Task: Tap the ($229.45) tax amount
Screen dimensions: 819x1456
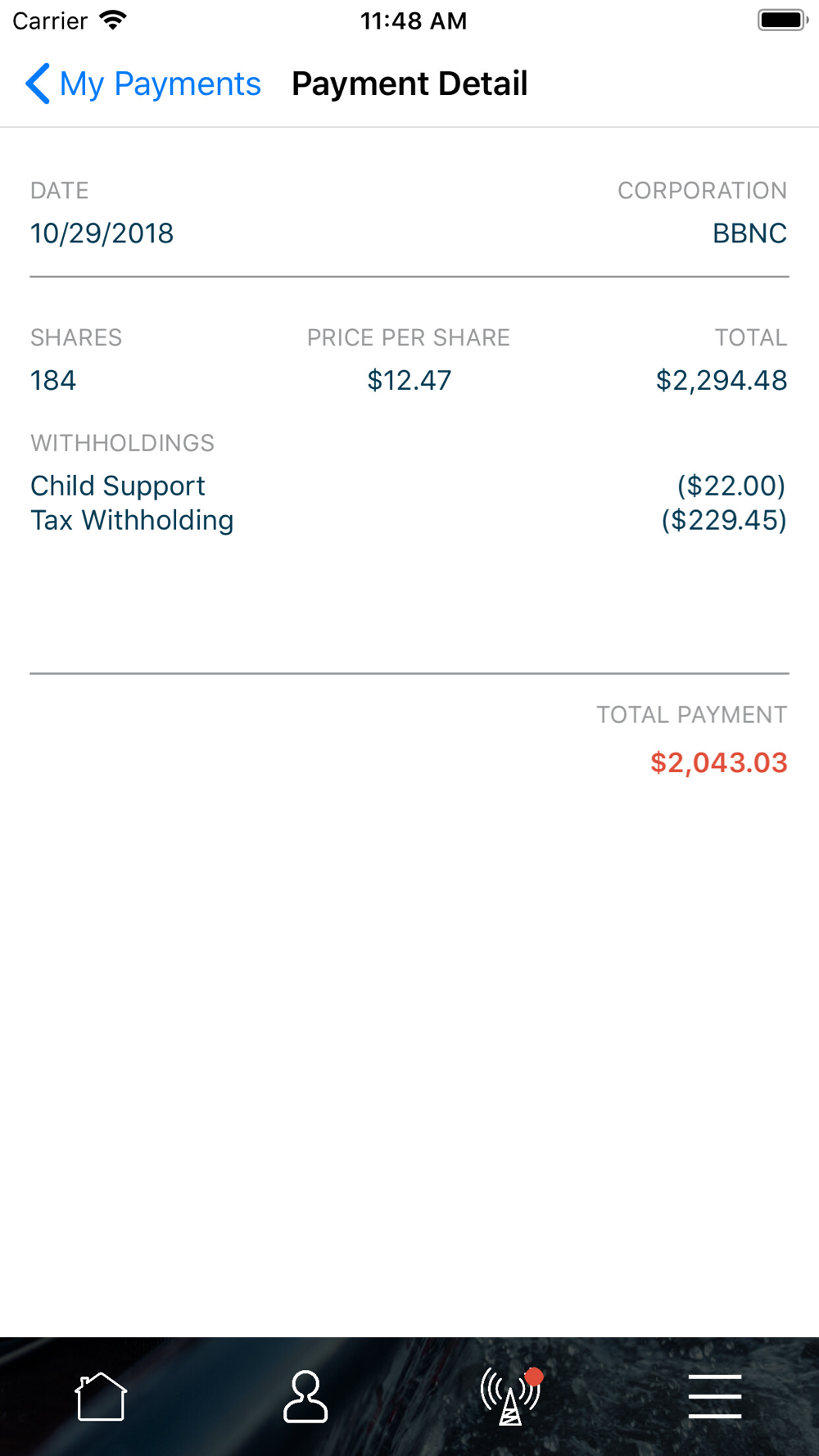Action: click(x=724, y=520)
